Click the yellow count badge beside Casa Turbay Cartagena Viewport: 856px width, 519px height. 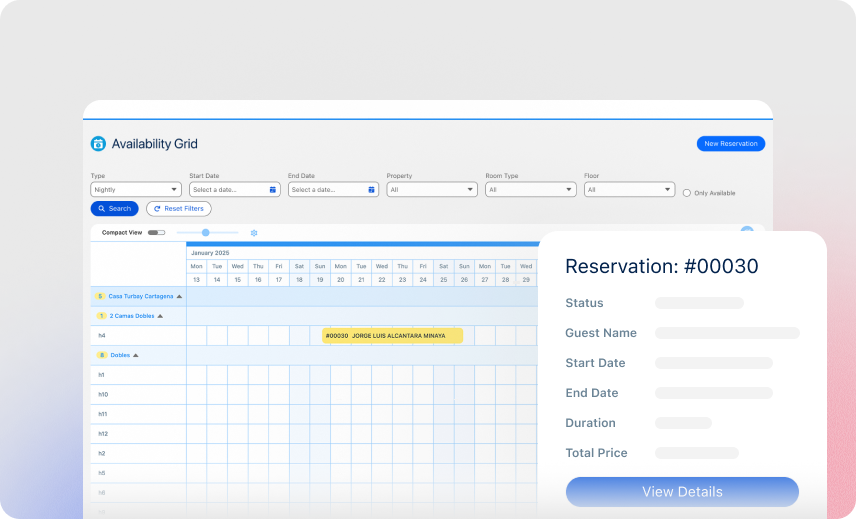coord(100,296)
